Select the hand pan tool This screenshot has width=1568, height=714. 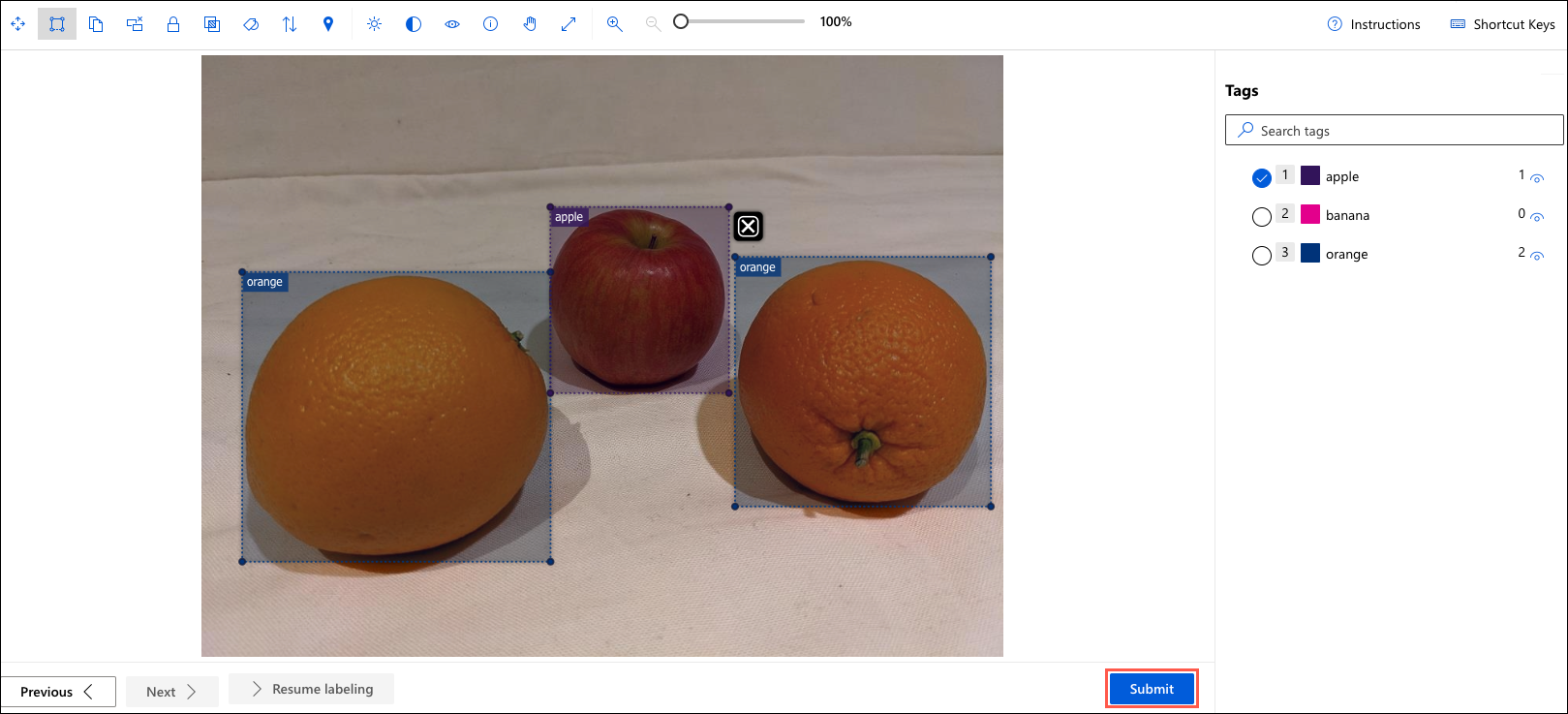pyautogui.click(x=530, y=24)
